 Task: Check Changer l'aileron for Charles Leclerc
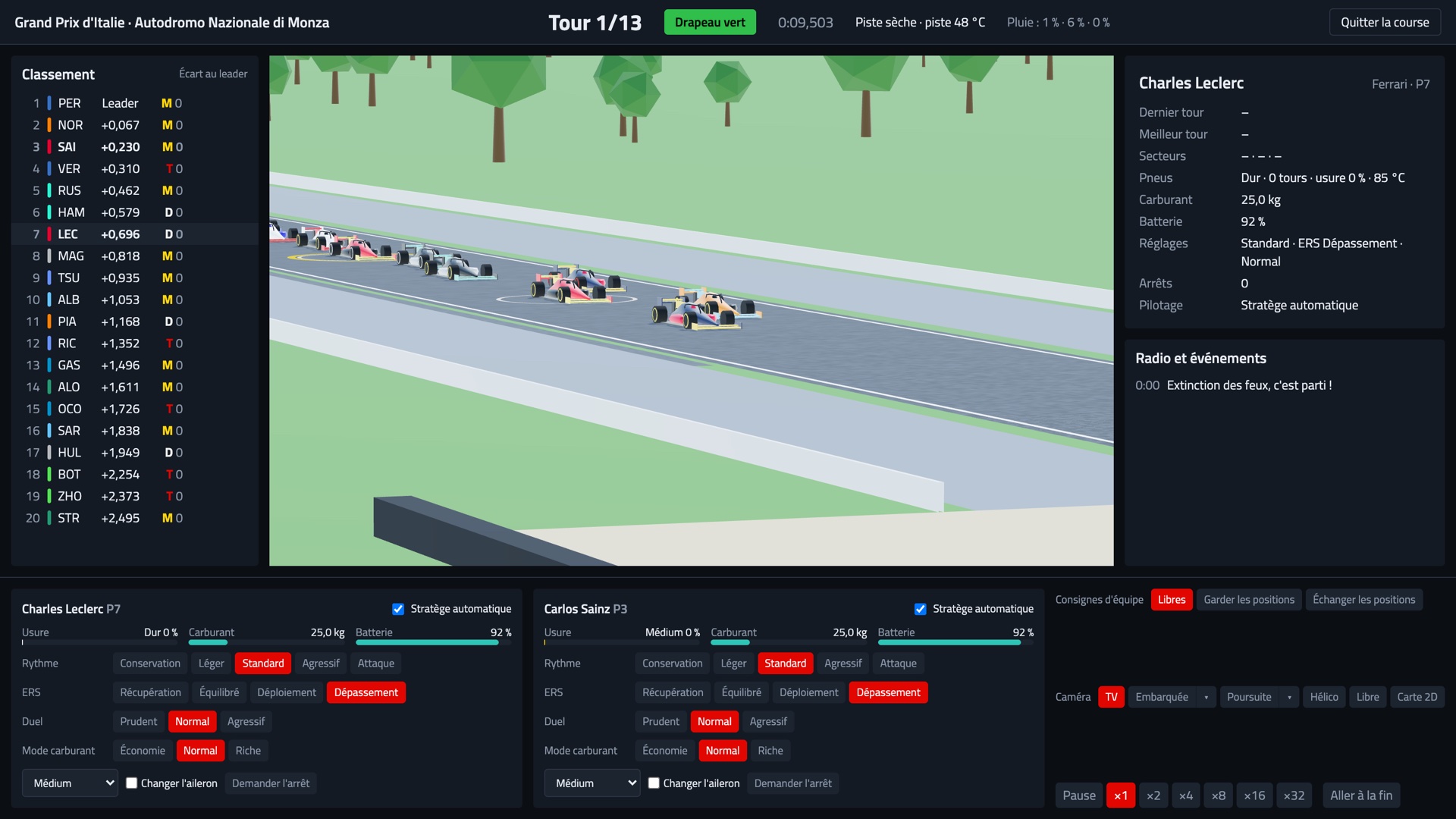(132, 783)
